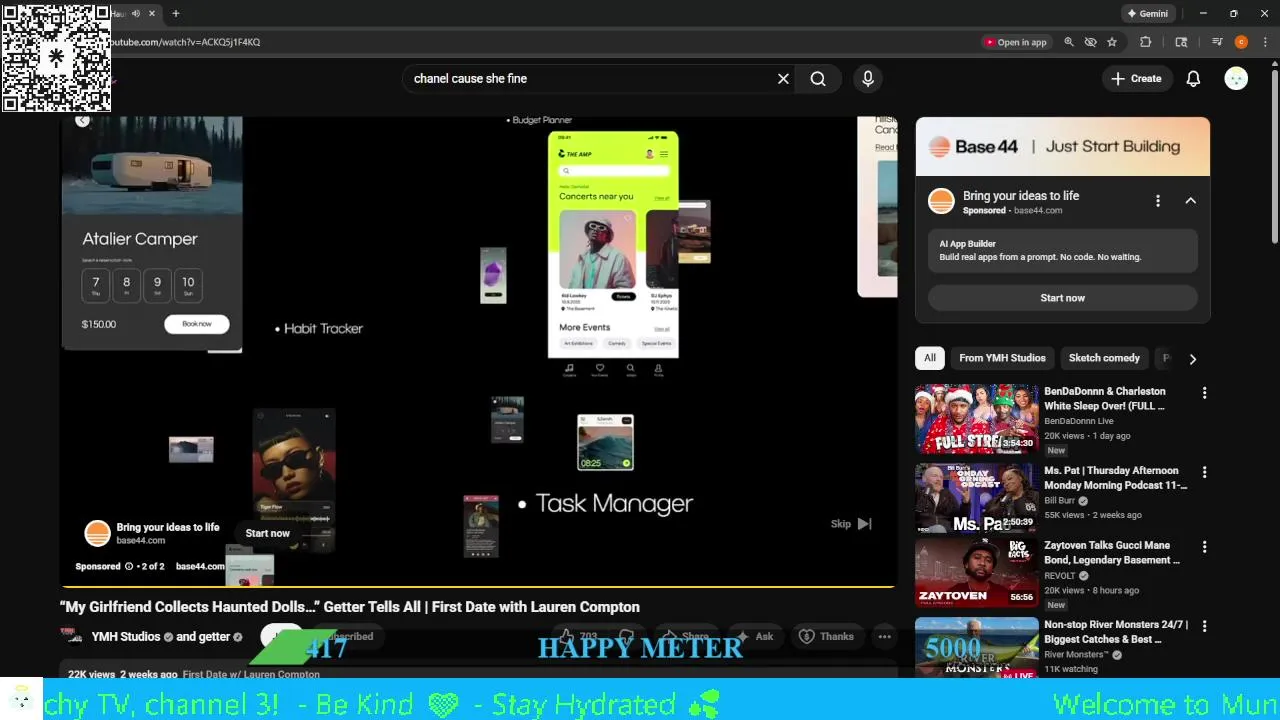Click the crossed-out eye tracking icon
The height and width of the screenshot is (720, 1280).
[1091, 42]
